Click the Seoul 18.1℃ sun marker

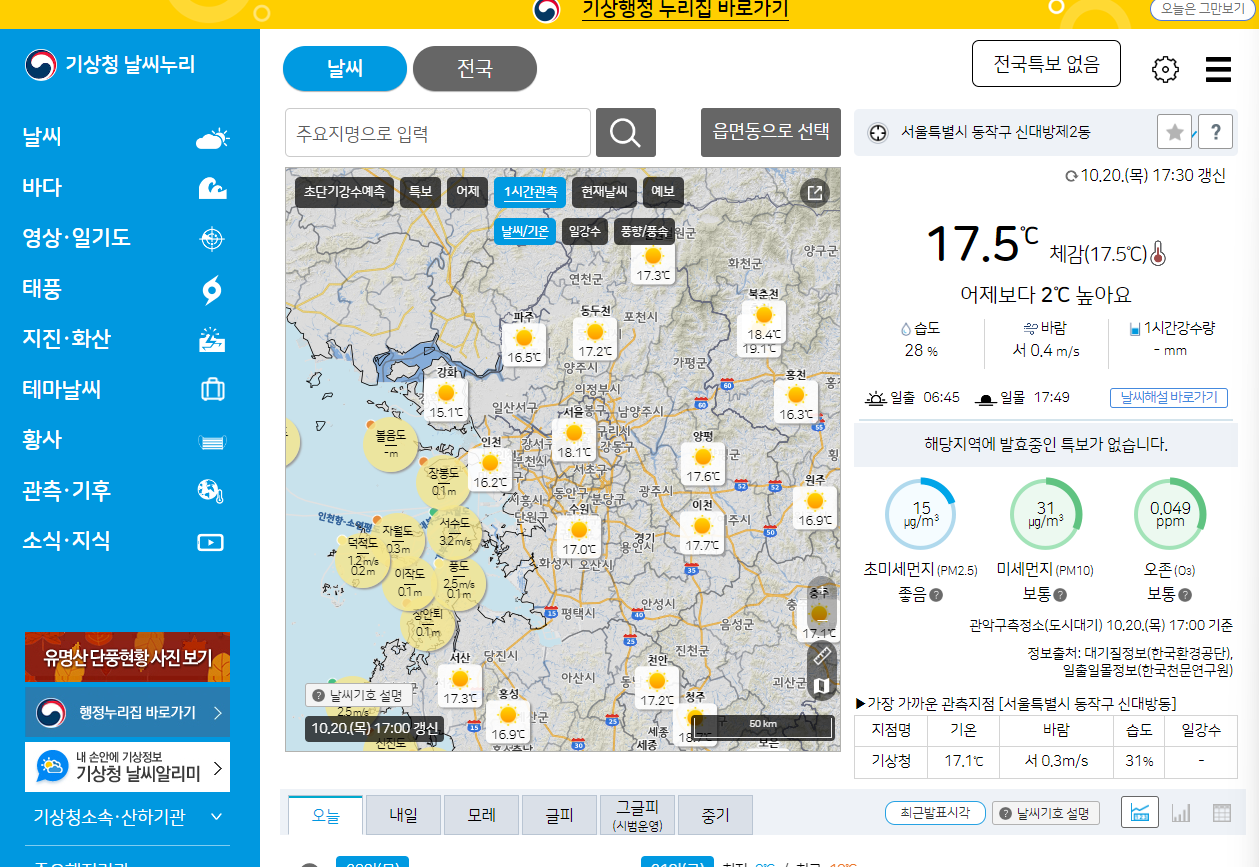point(574,440)
